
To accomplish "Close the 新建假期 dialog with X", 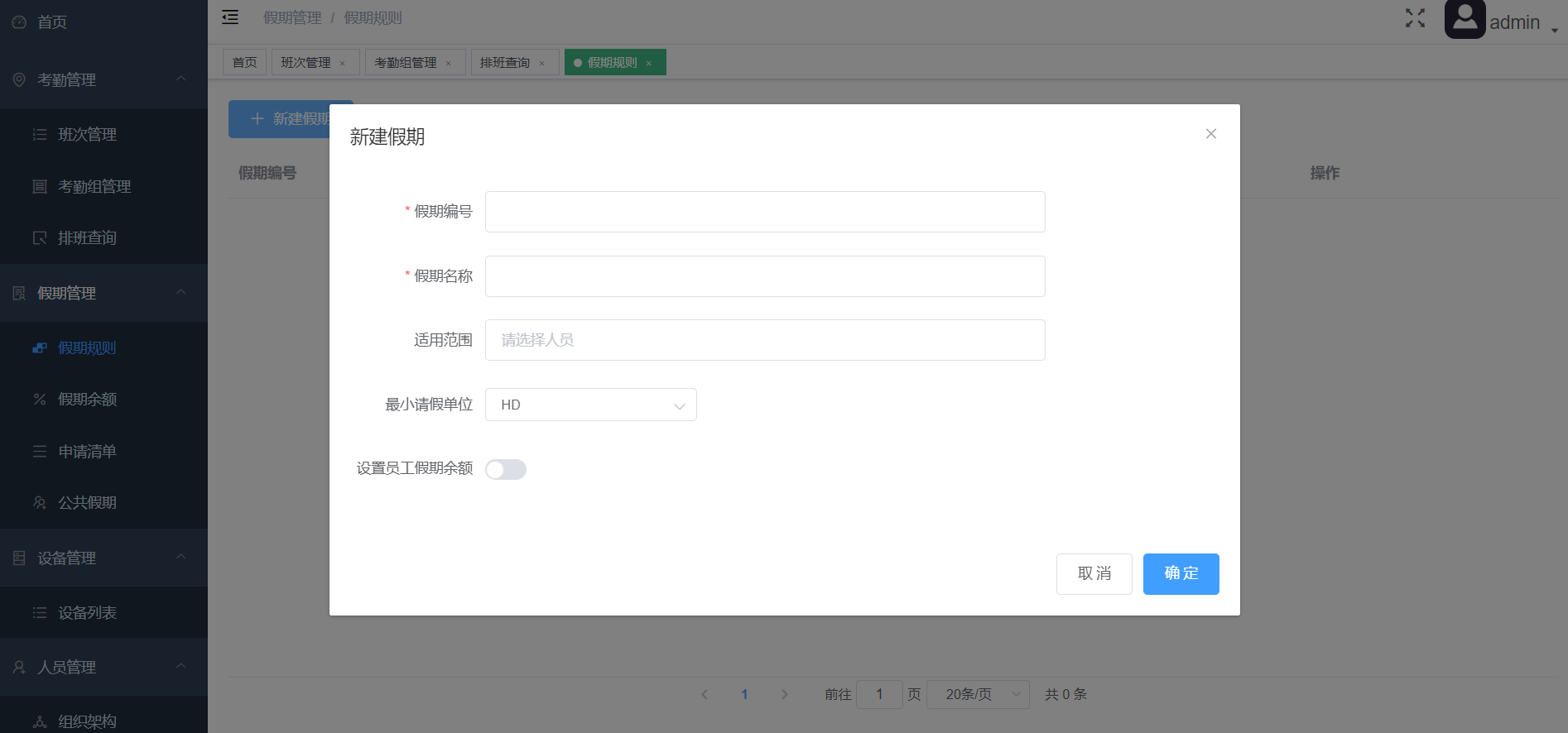I will 1210,134.
